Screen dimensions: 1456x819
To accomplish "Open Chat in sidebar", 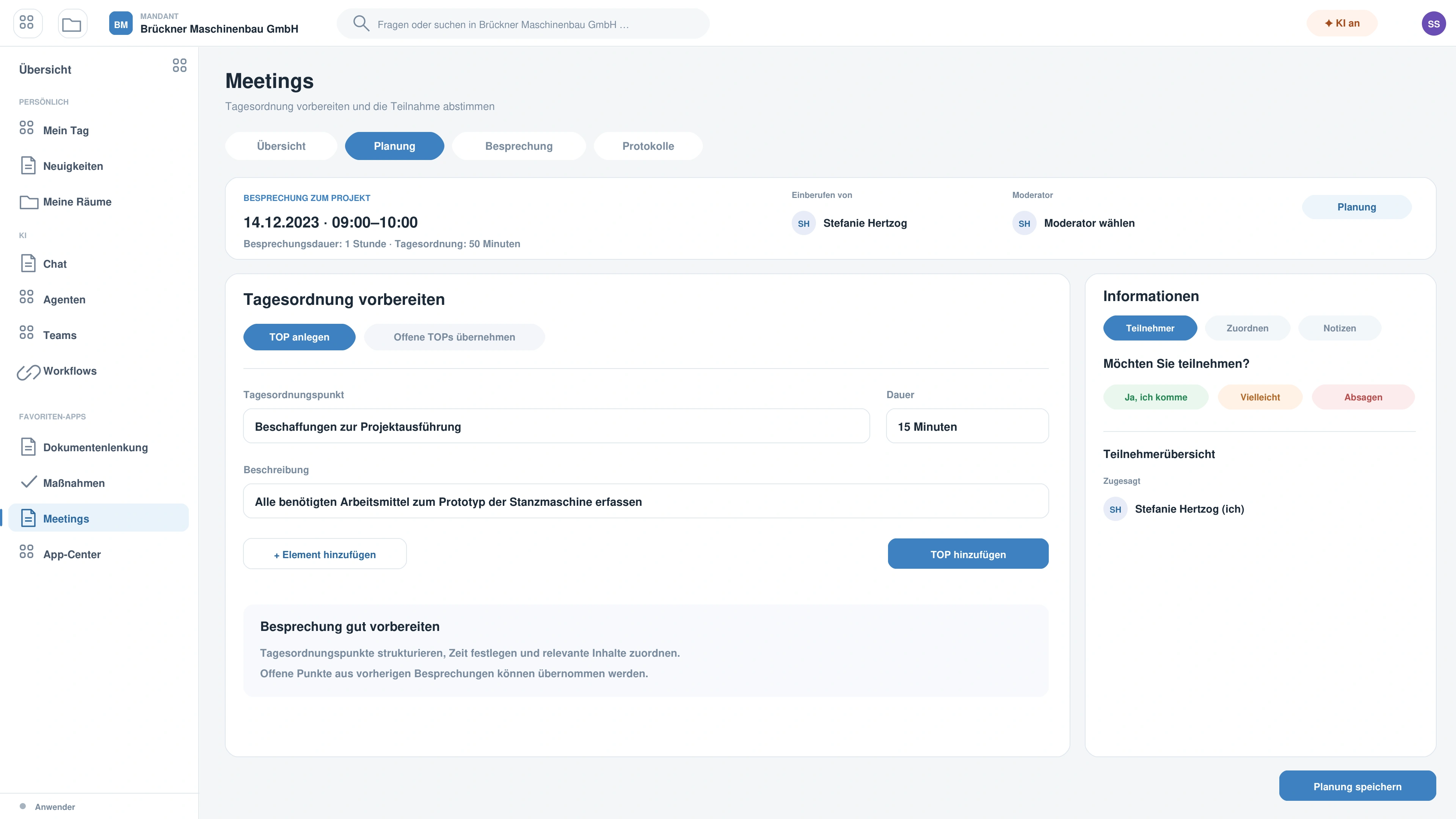I will point(99,264).
